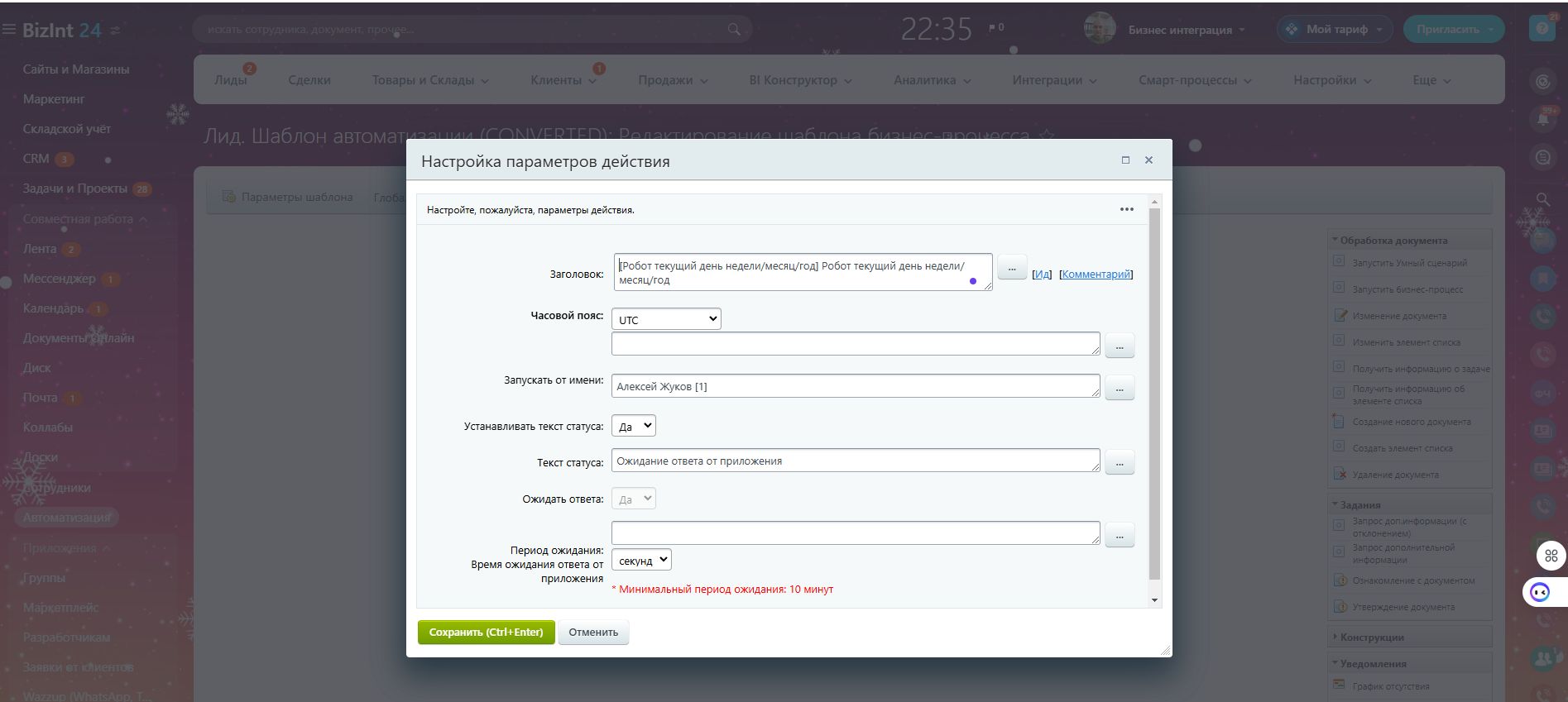Image resolution: width=1568 pixels, height=702 pixels.
Task: Open Устанавливать текст статуса dropdown
Action: point(634,427)
